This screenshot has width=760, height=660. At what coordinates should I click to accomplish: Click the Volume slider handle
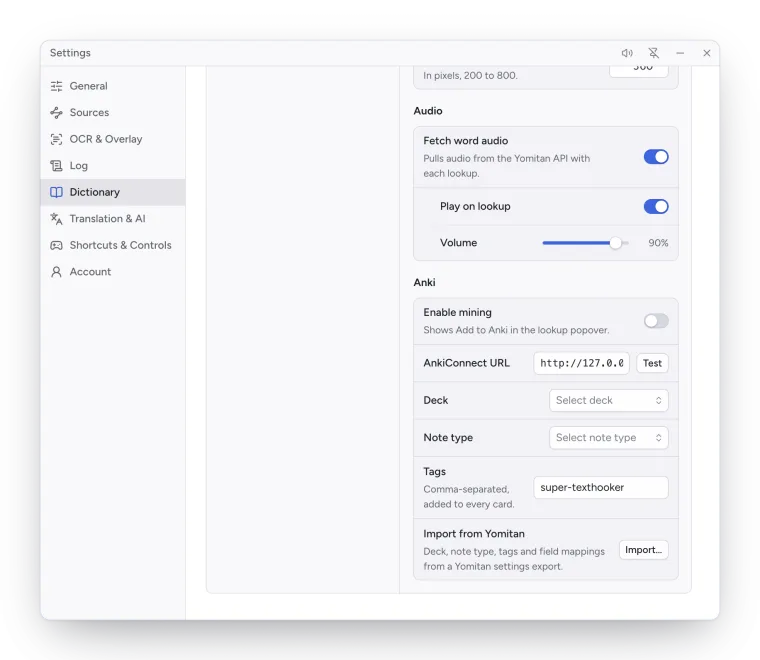615,243
